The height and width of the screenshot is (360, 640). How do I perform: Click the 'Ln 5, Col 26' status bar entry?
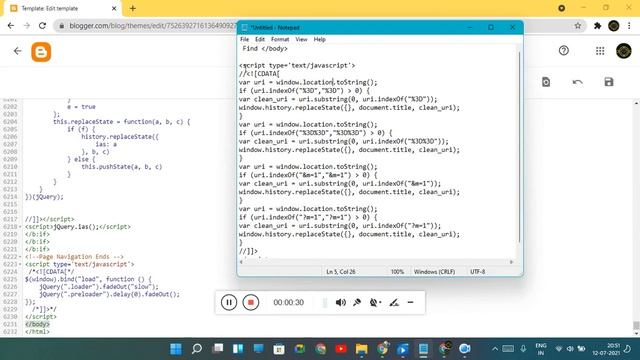click(x=341, y=271)
